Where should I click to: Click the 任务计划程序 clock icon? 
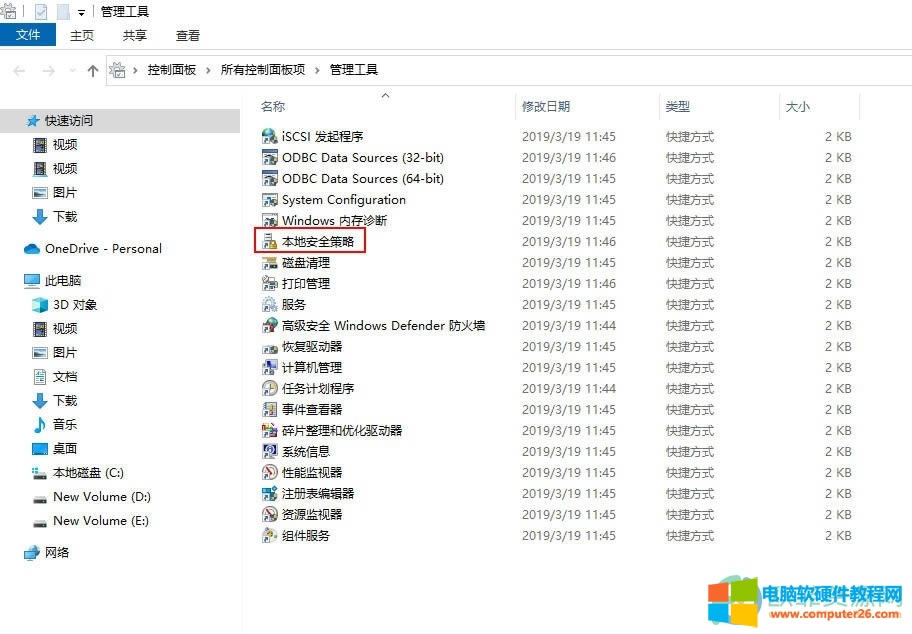tap(269, 388)
